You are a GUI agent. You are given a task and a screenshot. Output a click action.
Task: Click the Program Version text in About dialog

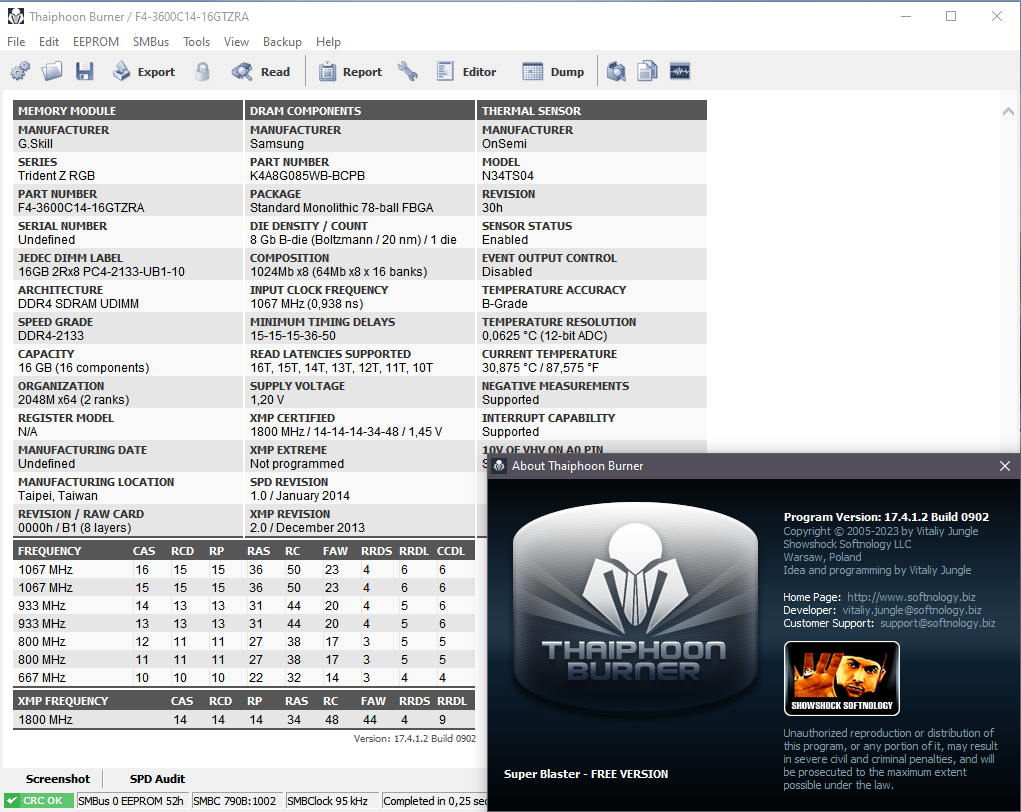[886, 517]
